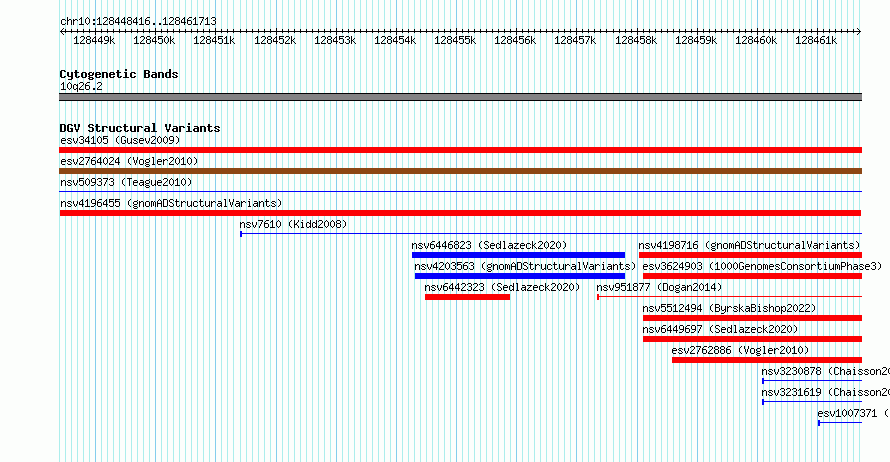890x462 pixels.
Task: Select the red esv34105 variant bar
Action: [x=460, y=150]
